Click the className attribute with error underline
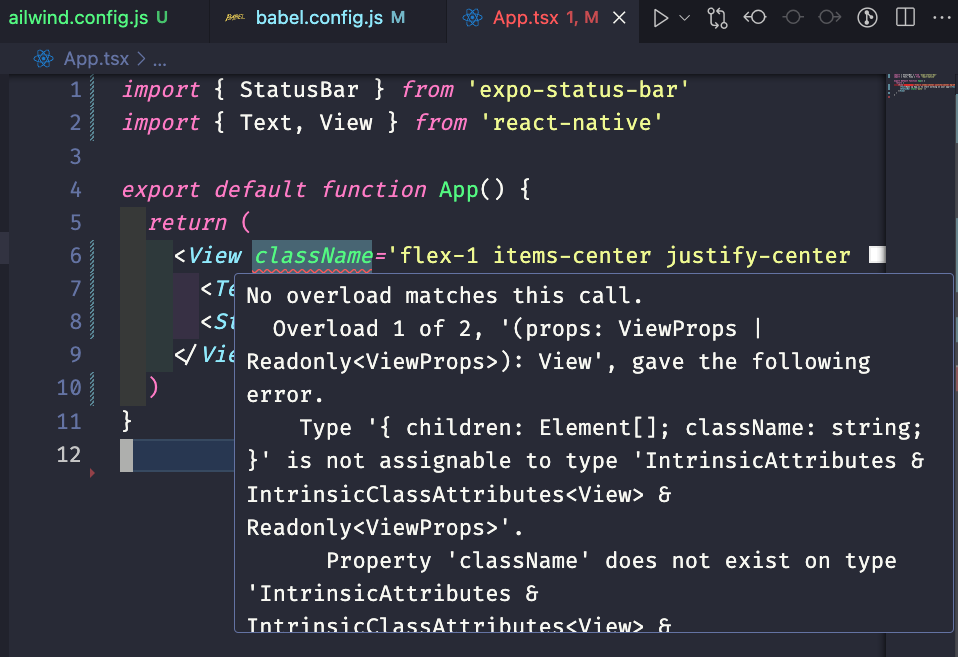The width and height of the screenshot is (958, 657). coord(313,255)
